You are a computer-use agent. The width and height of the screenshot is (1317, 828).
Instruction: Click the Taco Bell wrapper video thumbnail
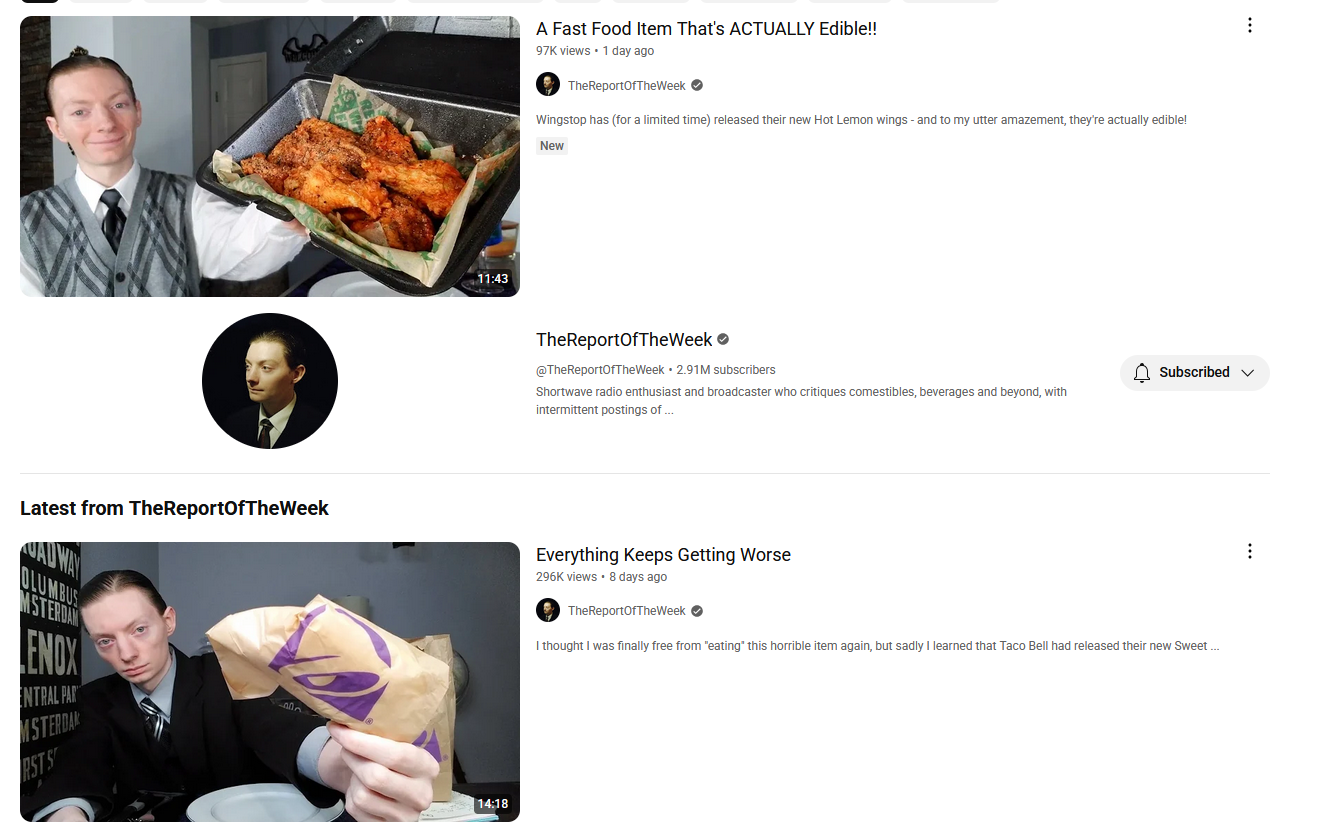(270, 682)
